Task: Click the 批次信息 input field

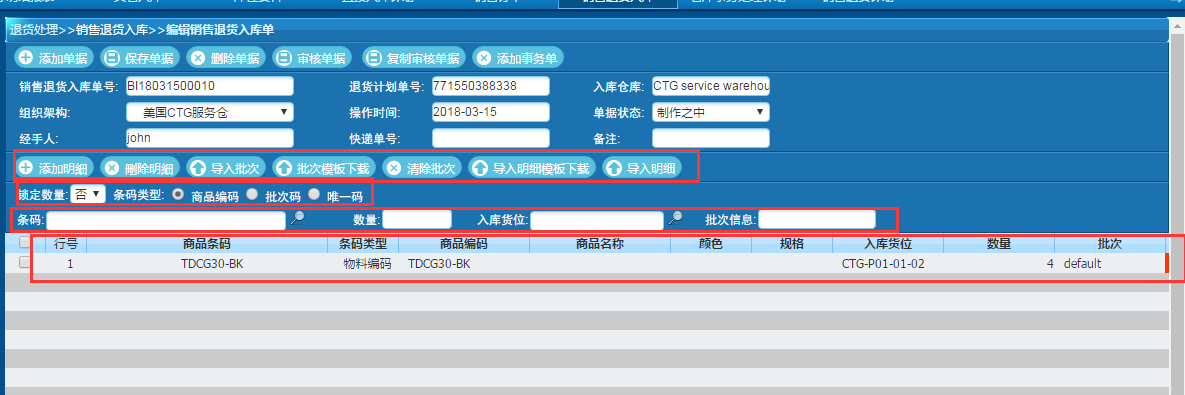Action: 817,220
